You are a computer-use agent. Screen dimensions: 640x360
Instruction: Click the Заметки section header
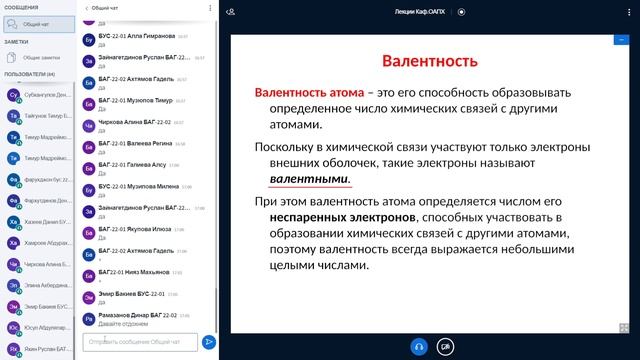coord(16,42)
